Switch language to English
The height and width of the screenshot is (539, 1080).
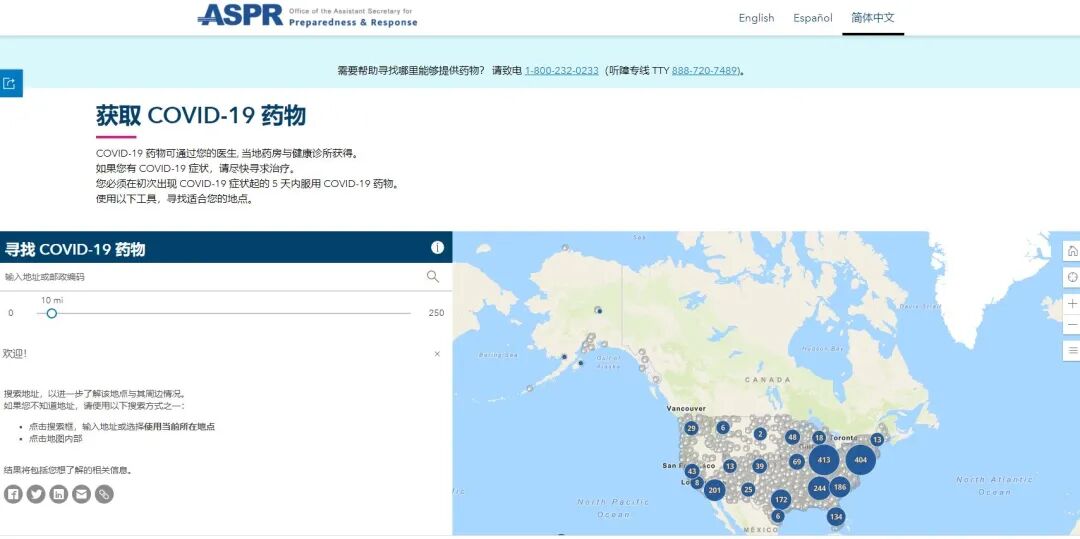pos(756,18)
